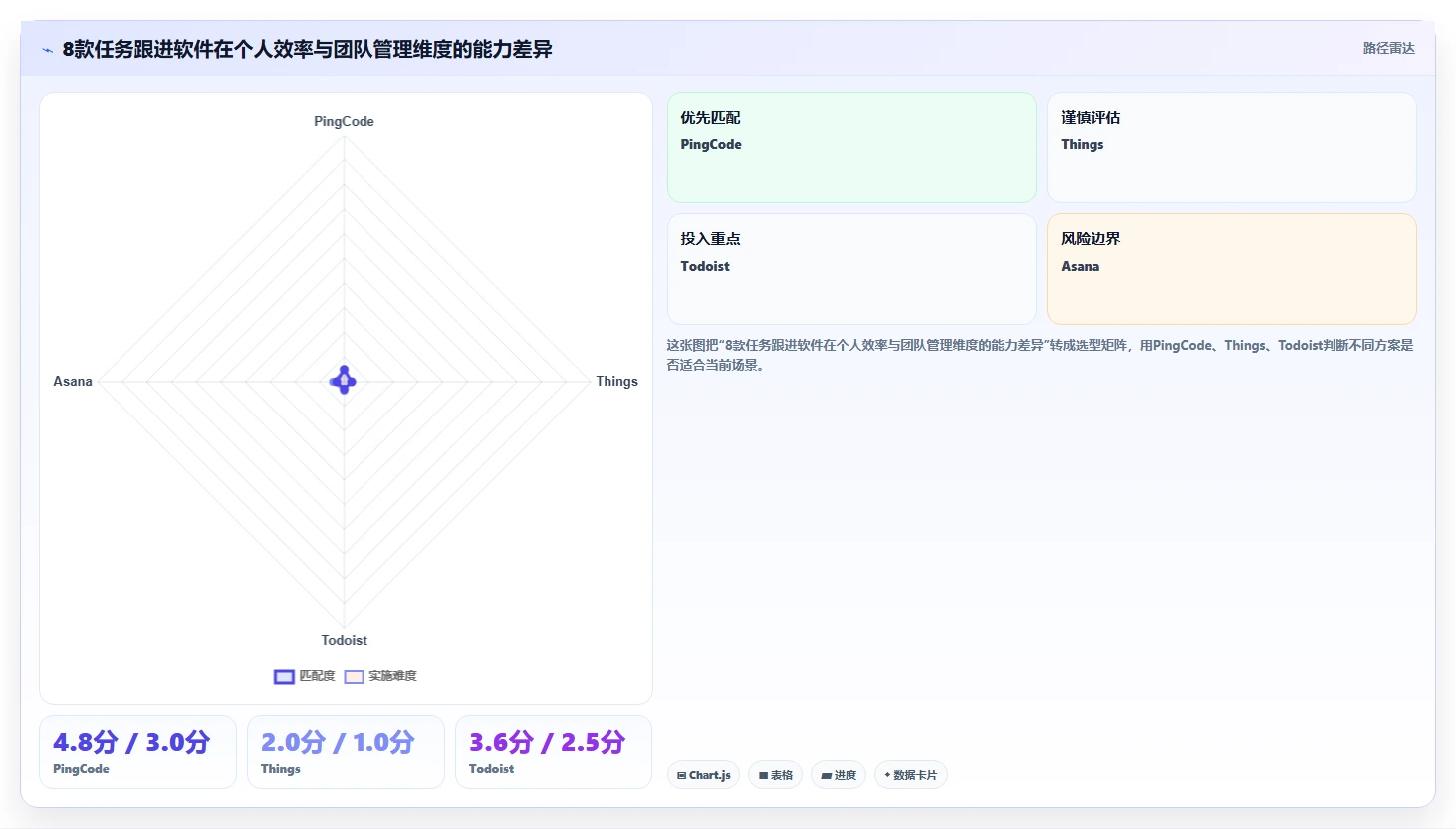This screenshot has width=1456, height=829.
Task: Open the 谨慎评估 Things card
Action: pos(1231,147)
